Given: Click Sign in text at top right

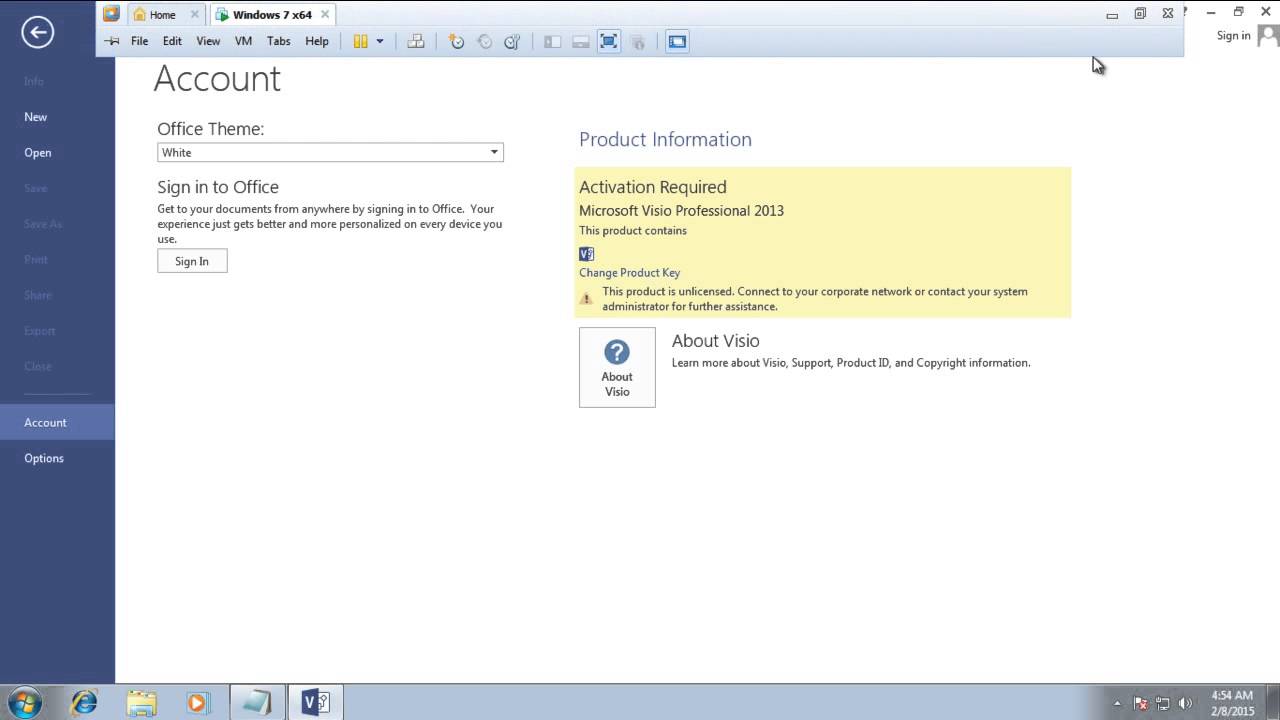Looking at the screenshot, I should pos(1233,36).
